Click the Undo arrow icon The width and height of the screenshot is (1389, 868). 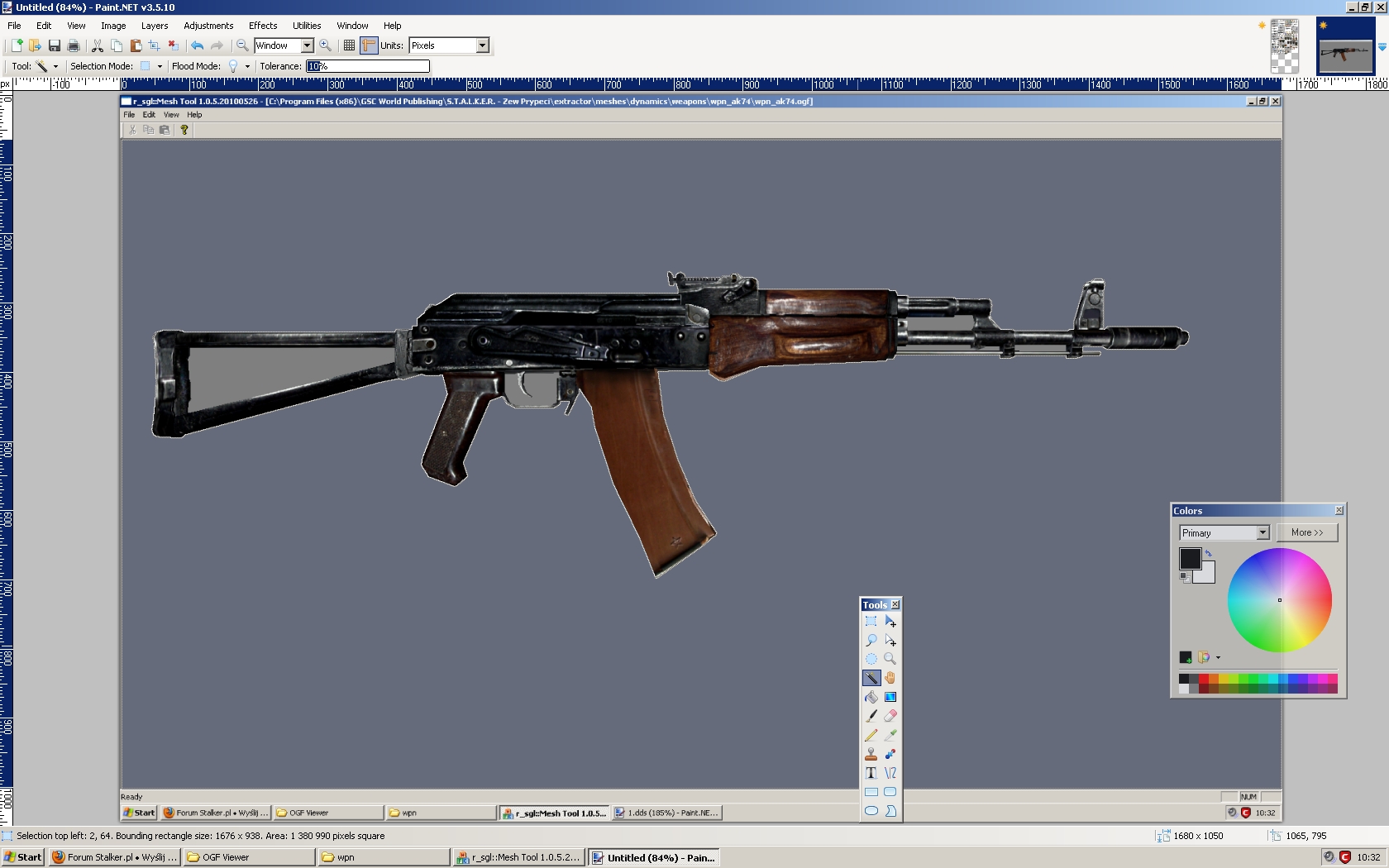coord(197,45)
